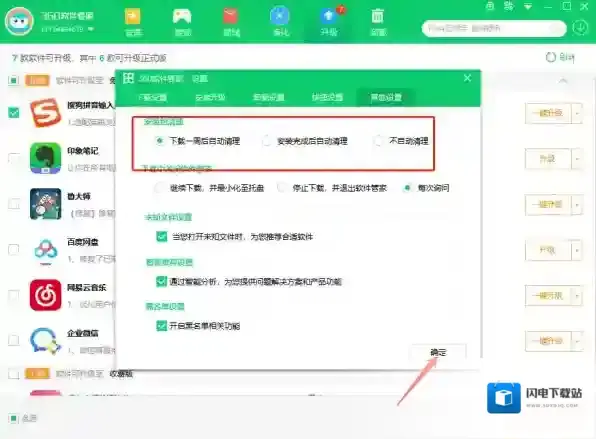Uncheck the Sogou Pinyin row checkbox
Screen dimensions: 596x439
[14, 113]
